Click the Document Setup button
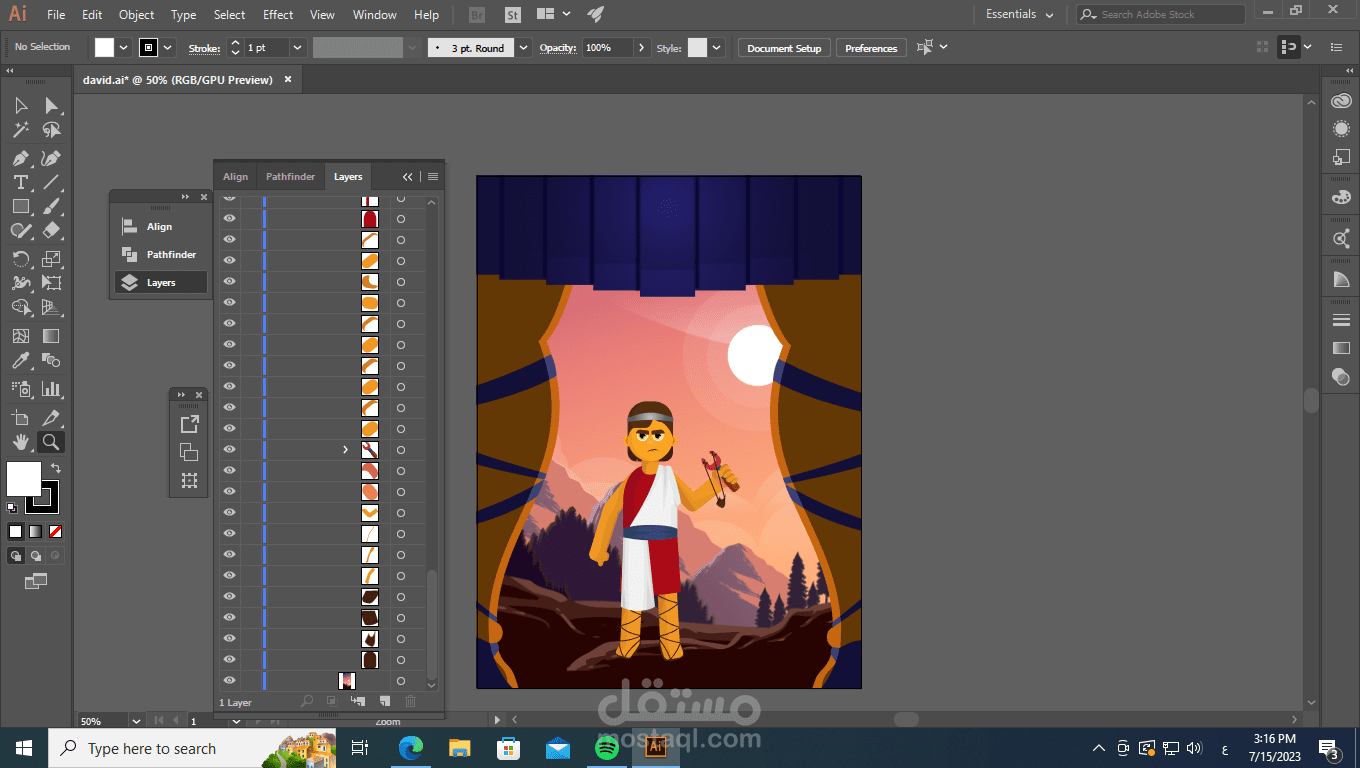1360x768 pixels. tap(783, 48)
